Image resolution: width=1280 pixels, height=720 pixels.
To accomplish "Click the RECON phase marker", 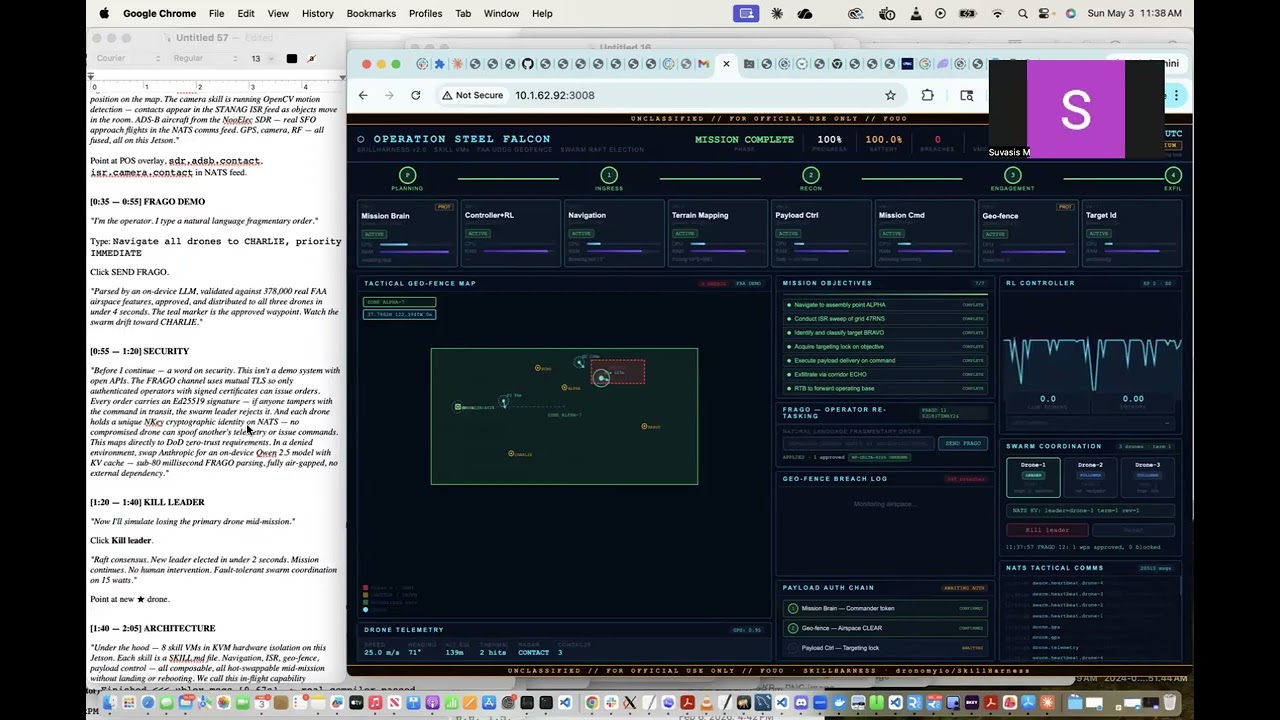I will click(811, 175).
